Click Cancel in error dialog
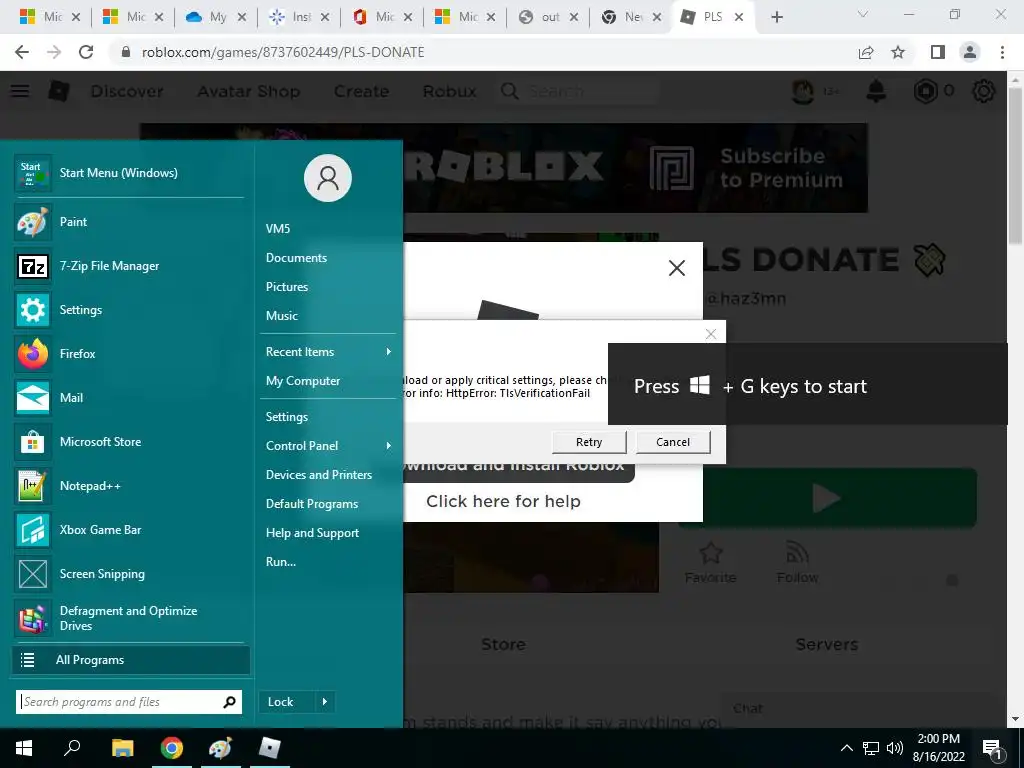Viewport: 1024px width, 768px height. [673, 442]
